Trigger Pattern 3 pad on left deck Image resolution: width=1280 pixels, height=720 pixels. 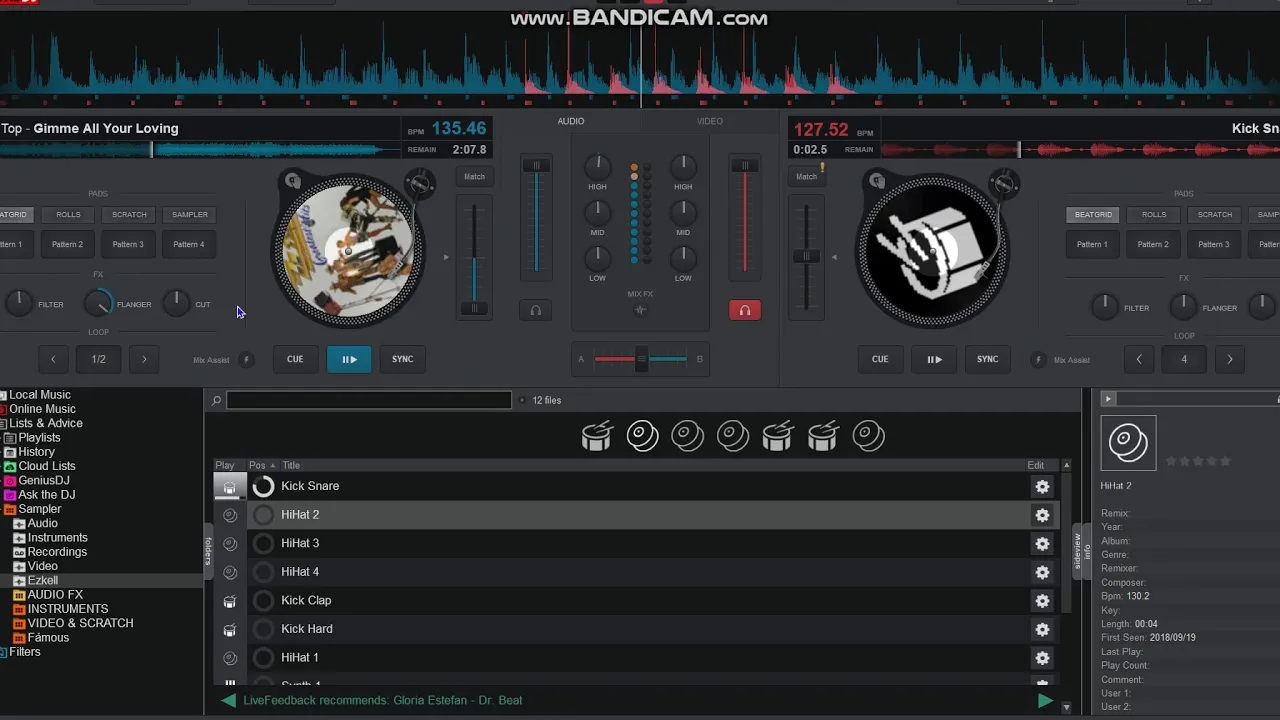pyautogui.click(x=128, y=244)
